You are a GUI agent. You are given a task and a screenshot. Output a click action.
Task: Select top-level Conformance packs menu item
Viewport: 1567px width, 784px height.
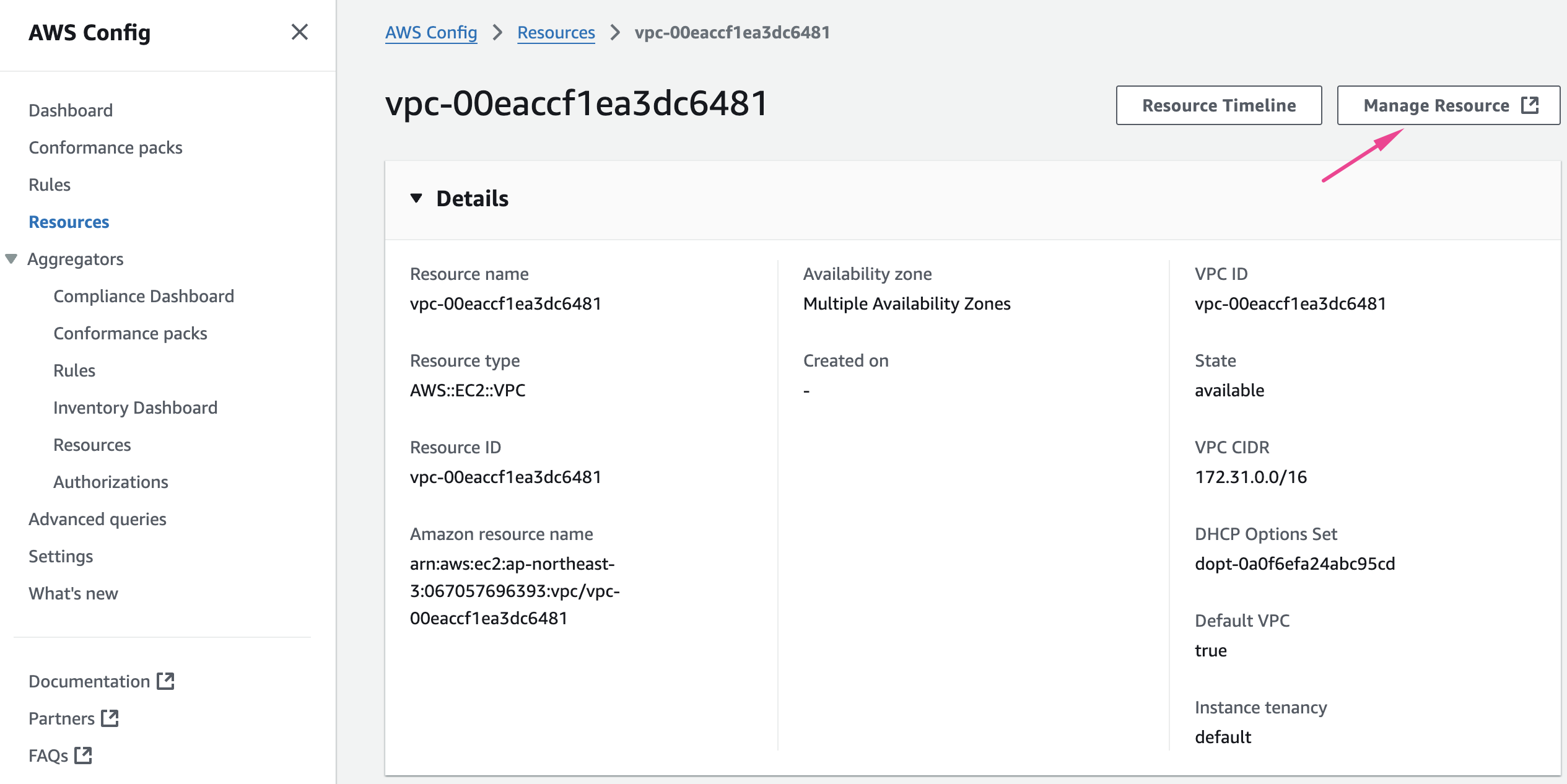105,147
